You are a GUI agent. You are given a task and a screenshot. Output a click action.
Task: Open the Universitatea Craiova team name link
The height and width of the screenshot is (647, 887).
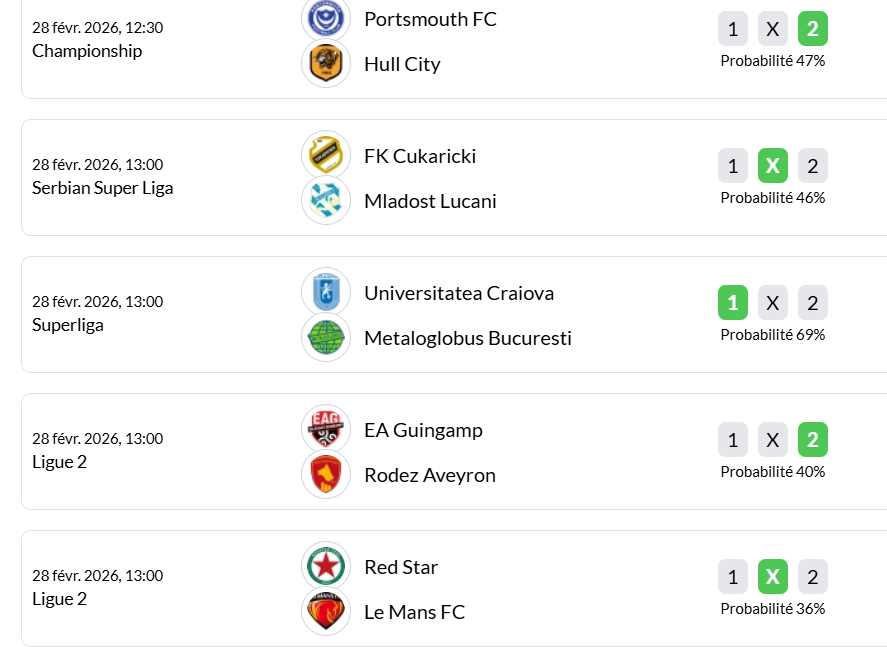point(459,293)
